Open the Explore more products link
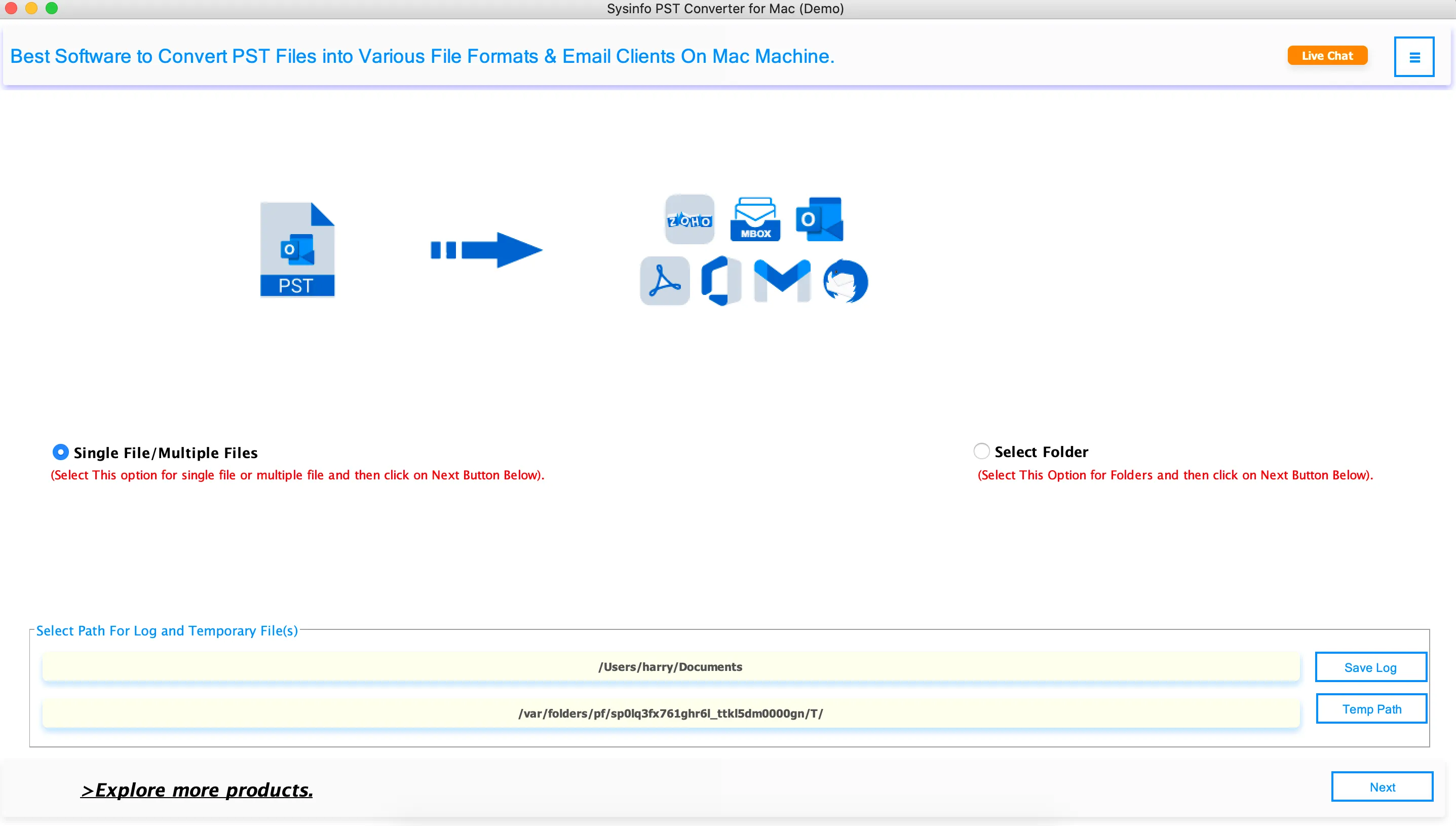The height and width of the screenshot is (826, 1456). [197, 789]
